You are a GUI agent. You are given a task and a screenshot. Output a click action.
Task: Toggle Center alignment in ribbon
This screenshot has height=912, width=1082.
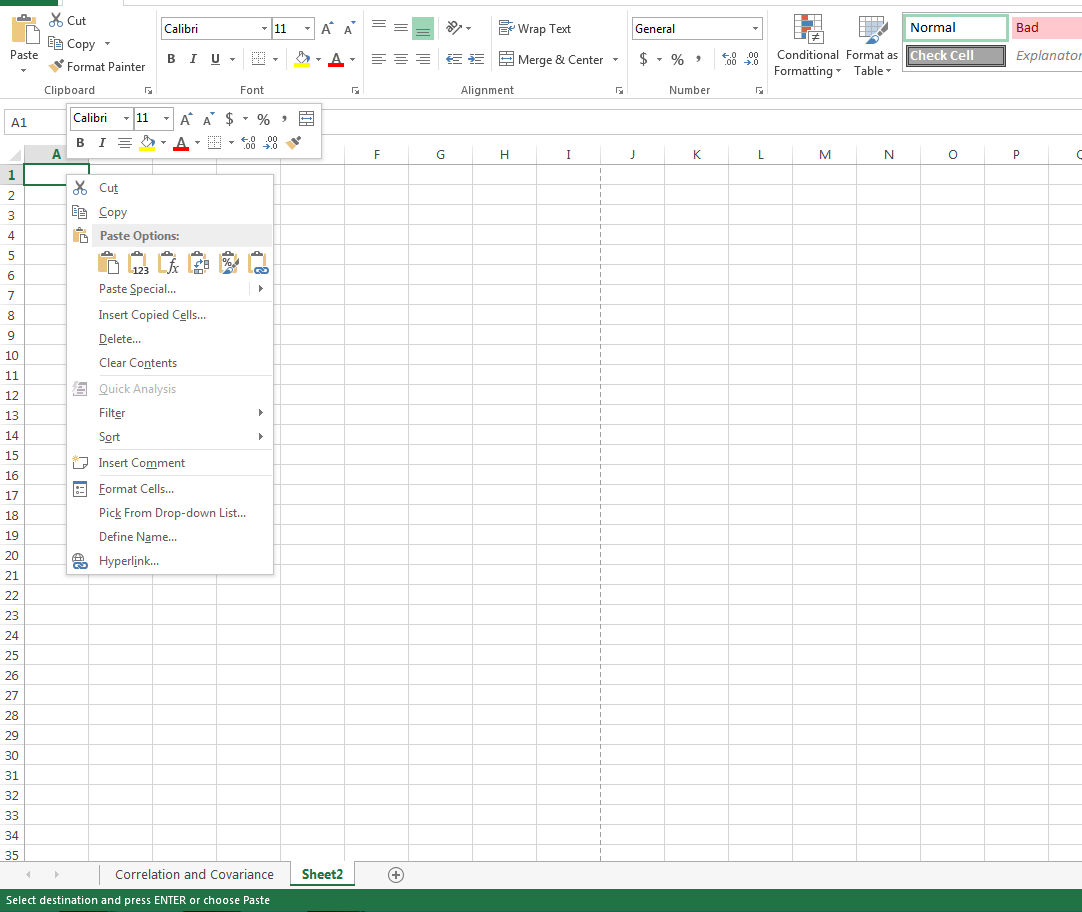[400, 59]
